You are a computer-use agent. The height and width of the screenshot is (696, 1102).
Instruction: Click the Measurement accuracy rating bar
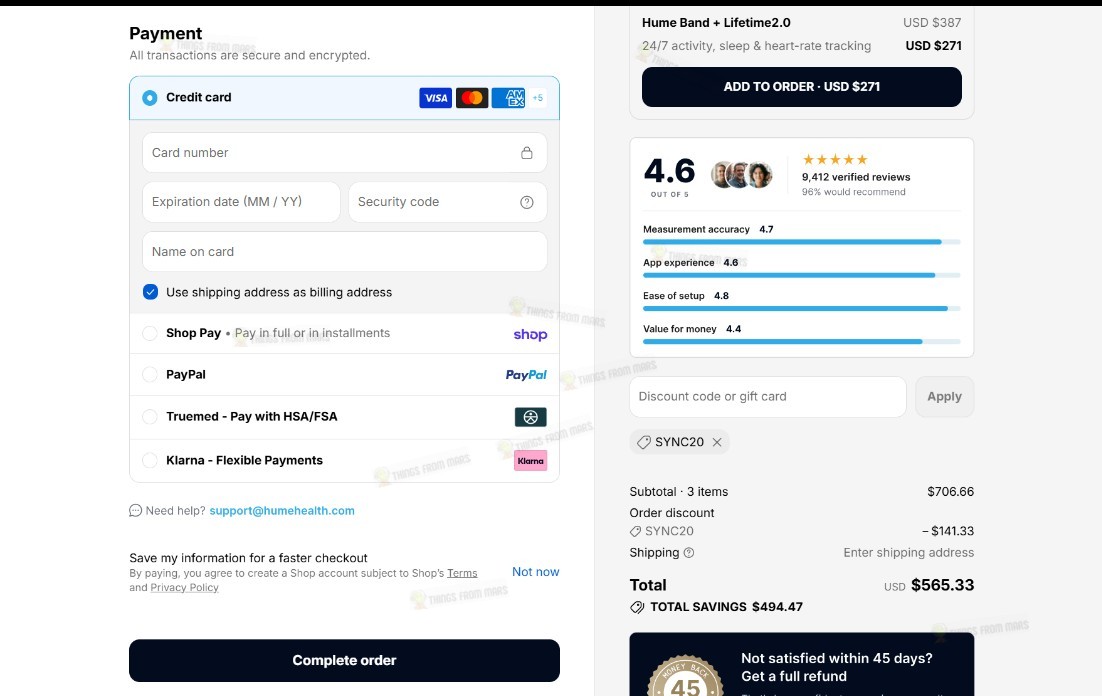click(x=802, y=242)
